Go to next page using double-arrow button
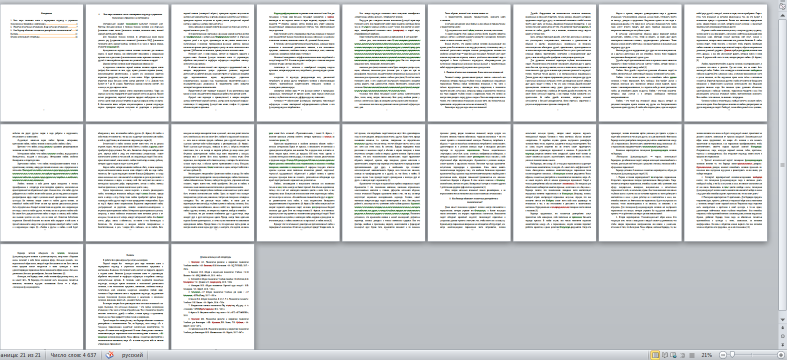The image size is (800, 360). [x=783, y=345]
